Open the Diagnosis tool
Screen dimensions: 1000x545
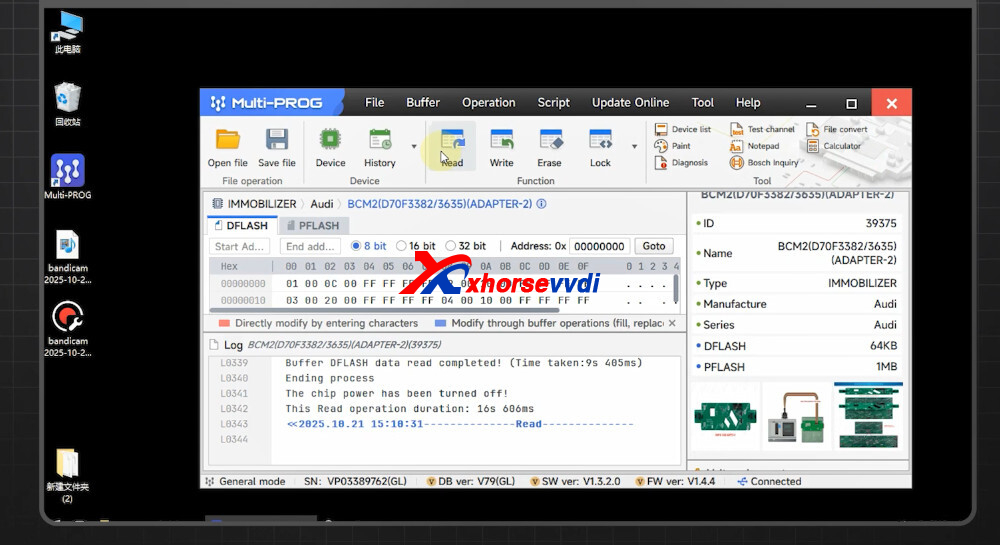point(681,163)
